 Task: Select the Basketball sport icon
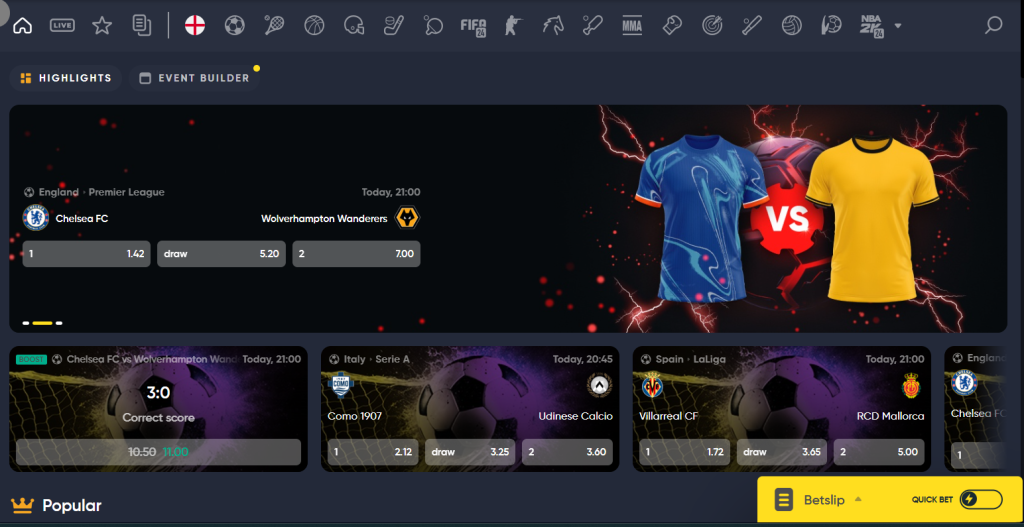coord(314,25)
